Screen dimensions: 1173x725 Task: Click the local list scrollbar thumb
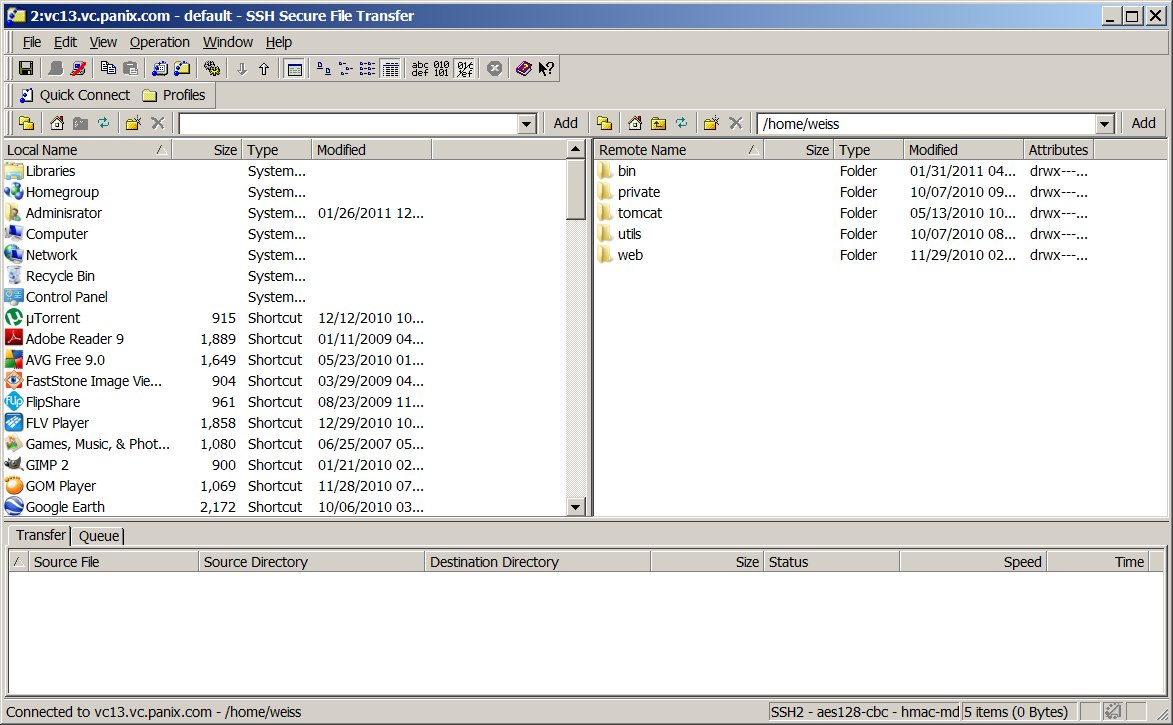575,189
